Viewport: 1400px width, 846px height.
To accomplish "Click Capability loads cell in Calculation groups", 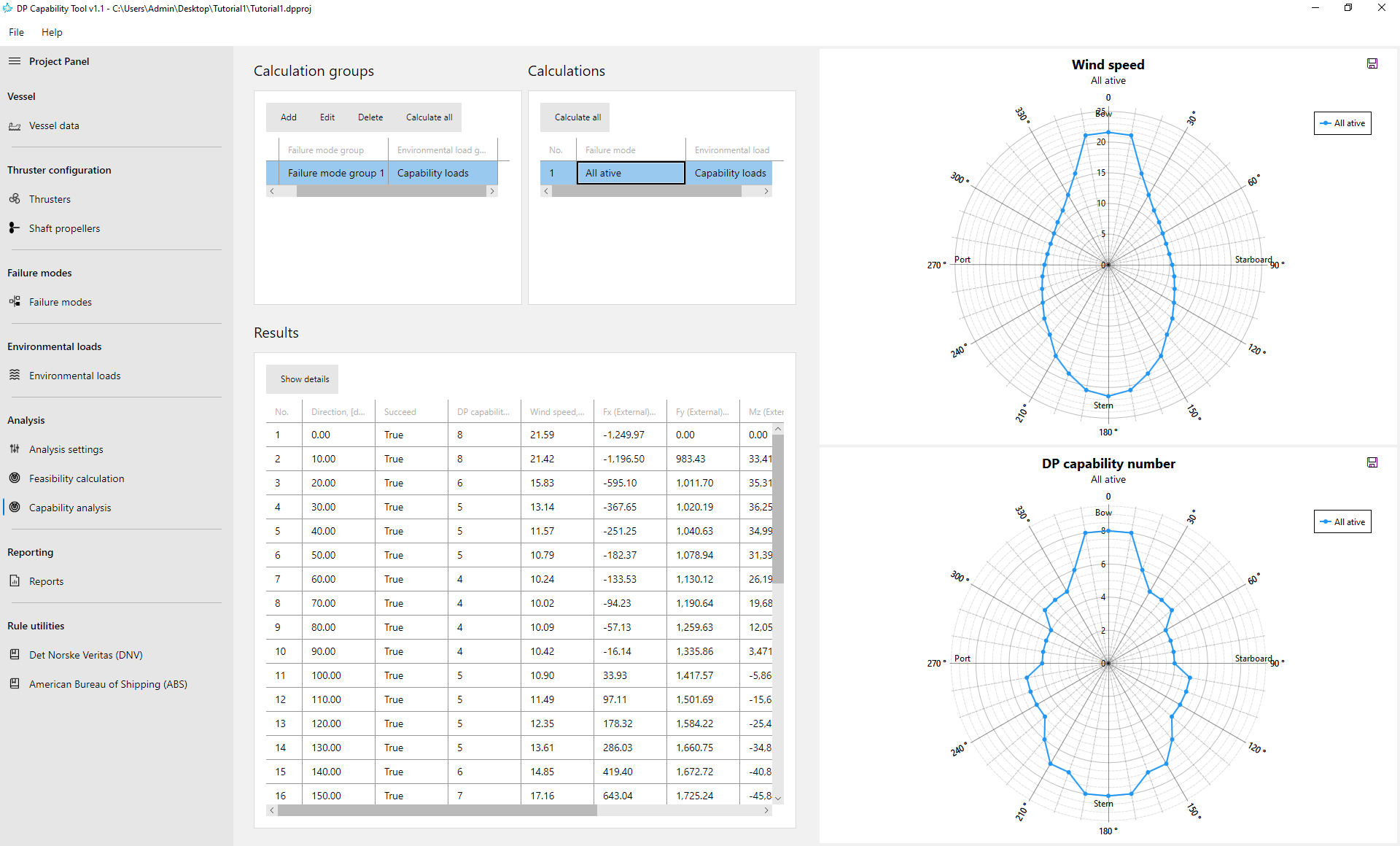I will click(x=443, y=173).
